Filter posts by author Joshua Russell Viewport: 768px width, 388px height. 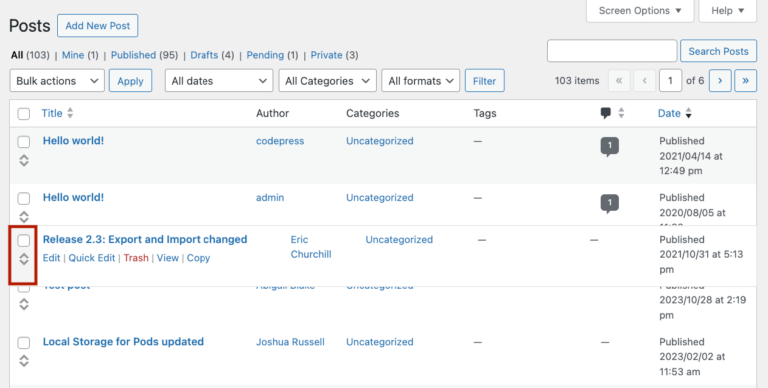(290, 342)
